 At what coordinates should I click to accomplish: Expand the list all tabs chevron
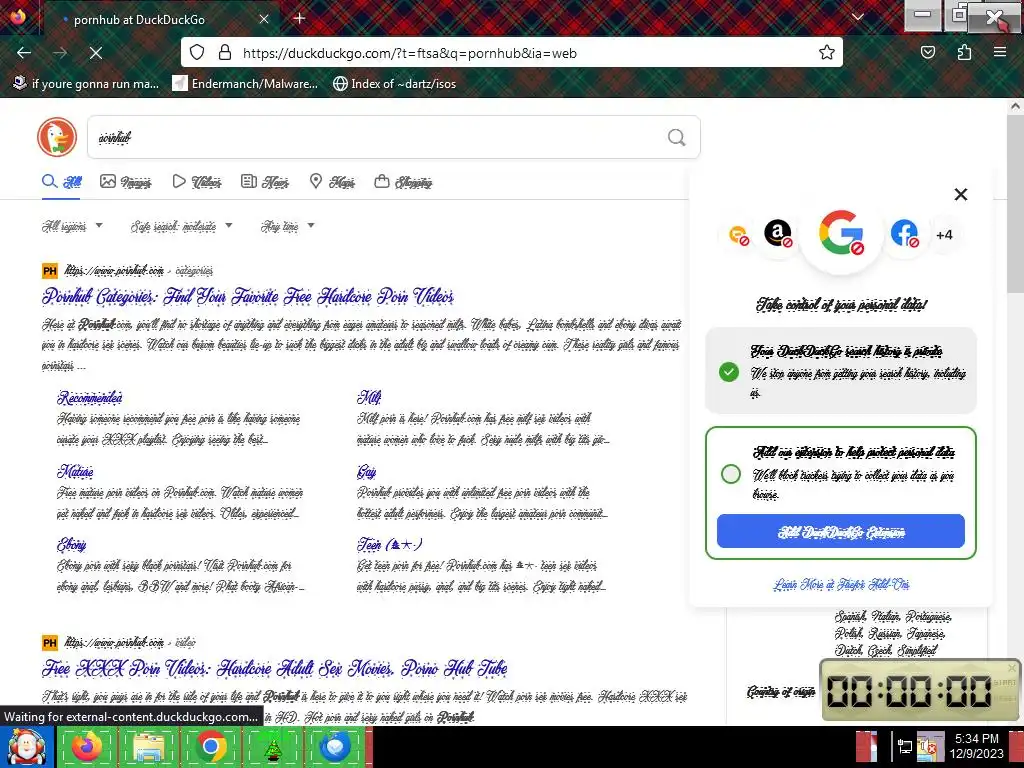(858, 18)
